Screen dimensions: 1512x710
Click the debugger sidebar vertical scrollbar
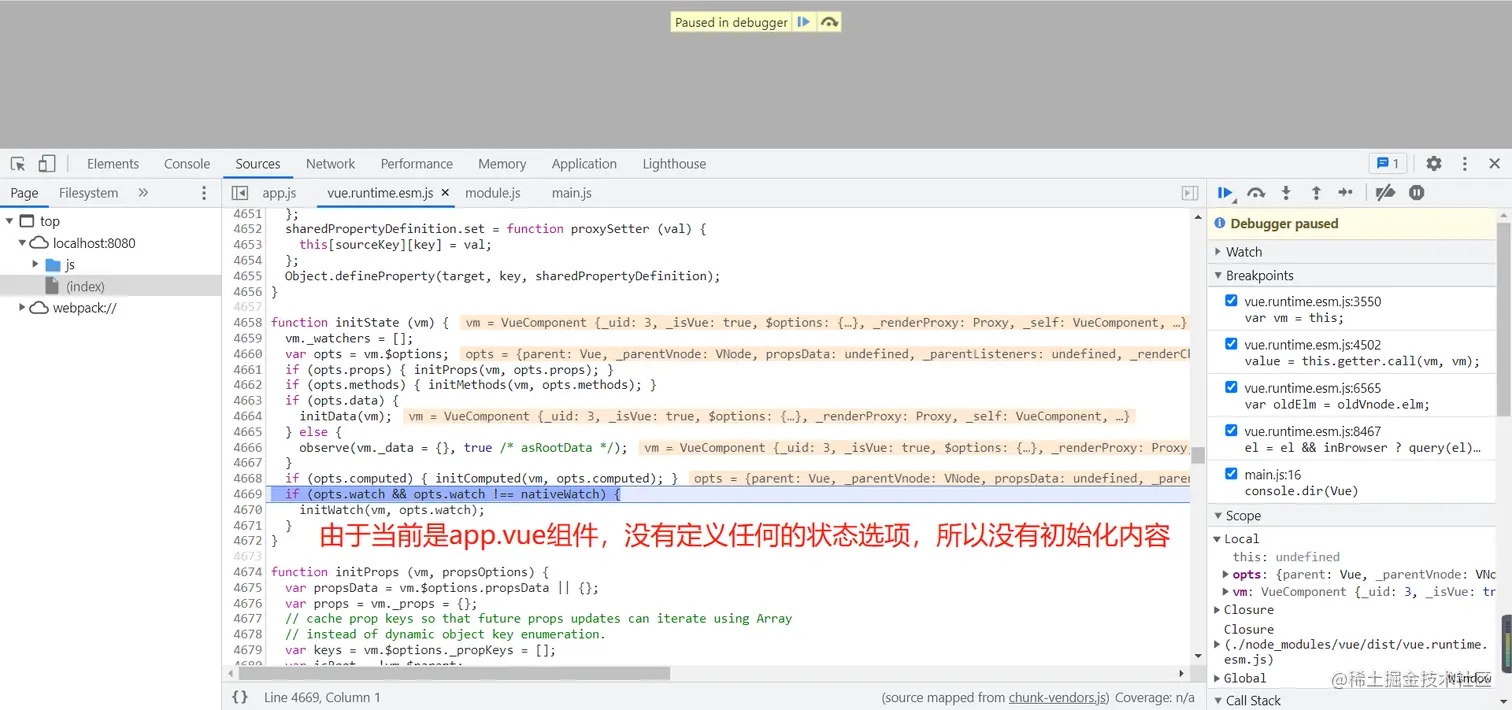(x=1503, y=318)
